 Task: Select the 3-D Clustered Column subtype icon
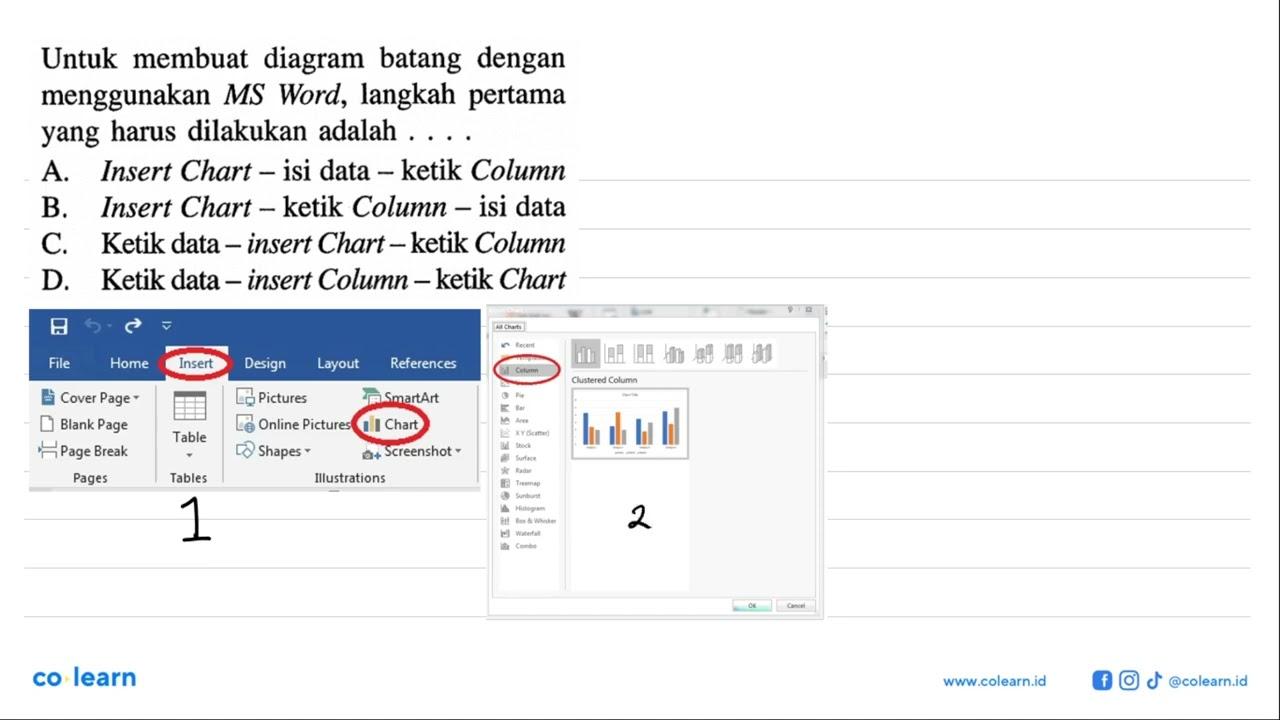(674, 353)
